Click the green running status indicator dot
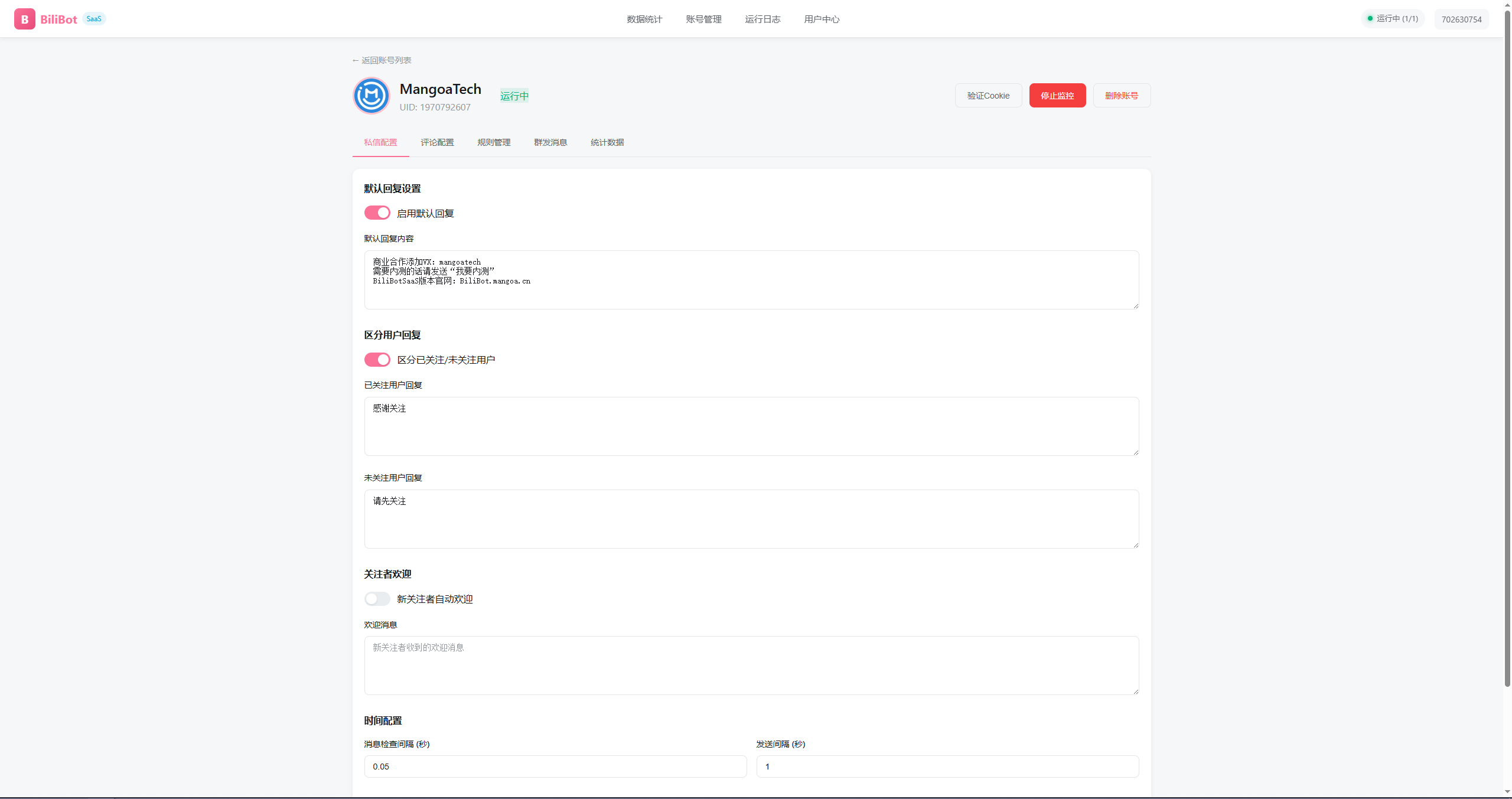This screenshot has width=1512, height=799. (x=1370, y=18)
